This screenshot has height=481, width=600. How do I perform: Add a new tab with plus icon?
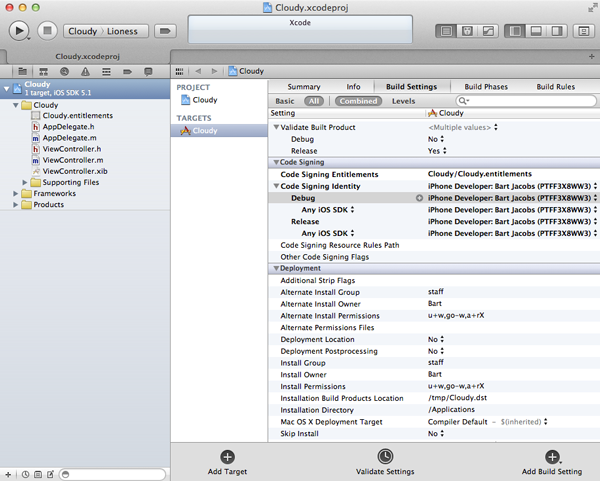pyautogui.click(x=592, y=57)
